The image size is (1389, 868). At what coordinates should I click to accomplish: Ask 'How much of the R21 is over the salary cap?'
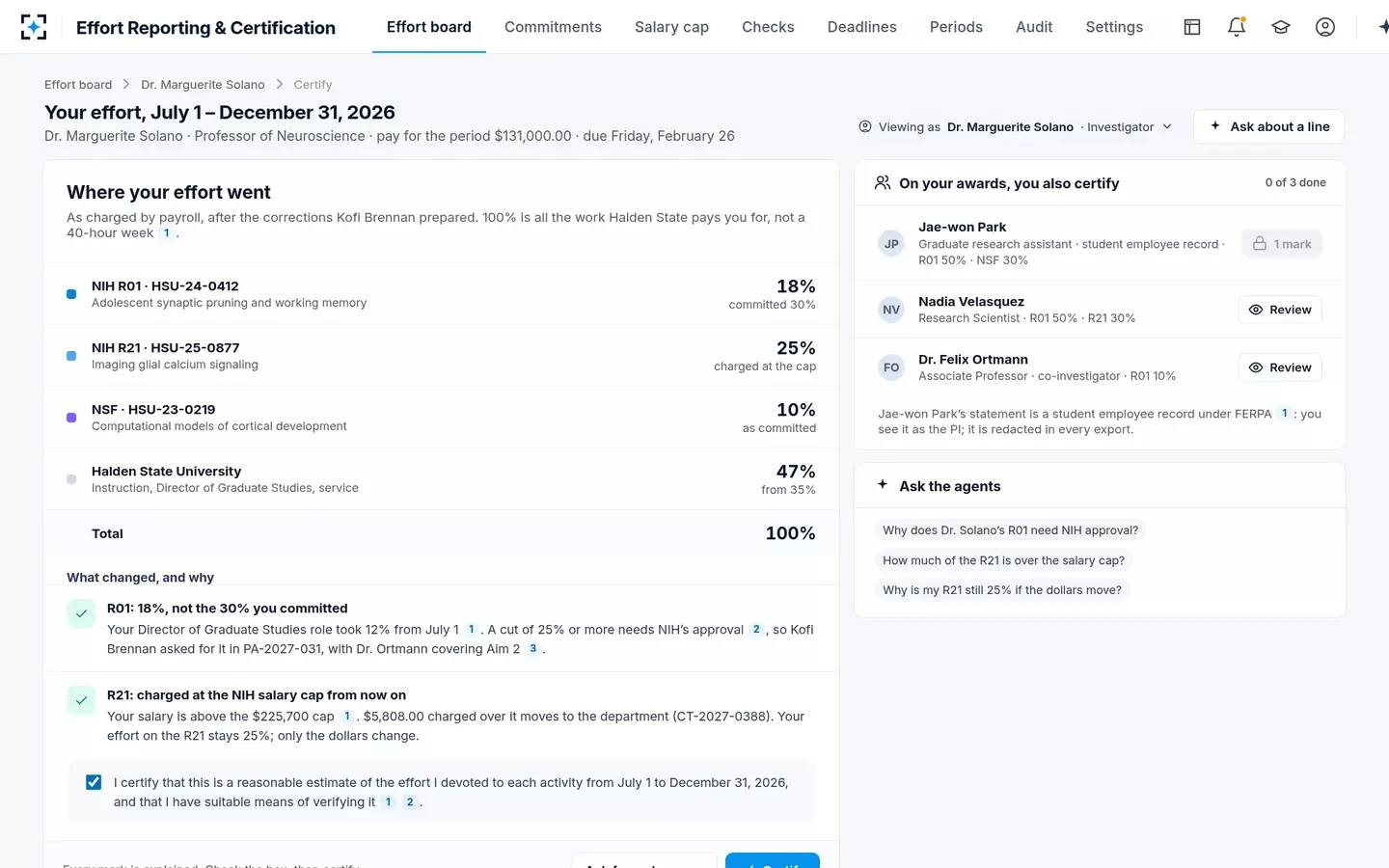1003,560
